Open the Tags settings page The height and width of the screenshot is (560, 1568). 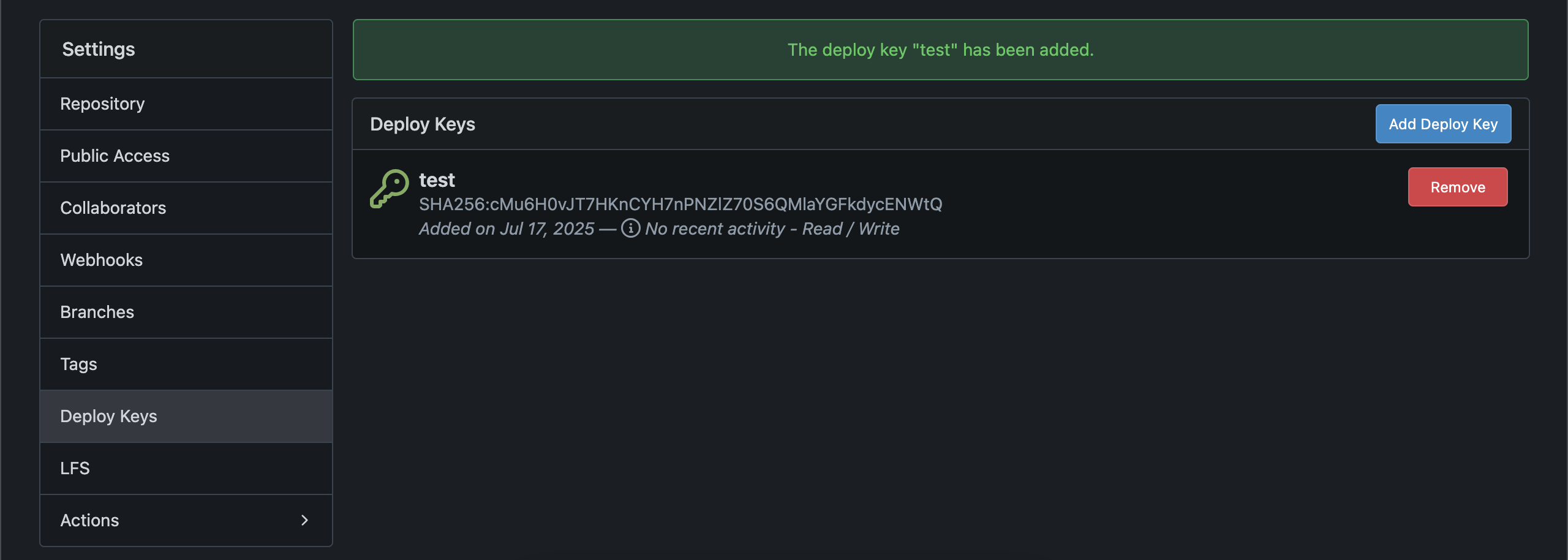point(78,364)
